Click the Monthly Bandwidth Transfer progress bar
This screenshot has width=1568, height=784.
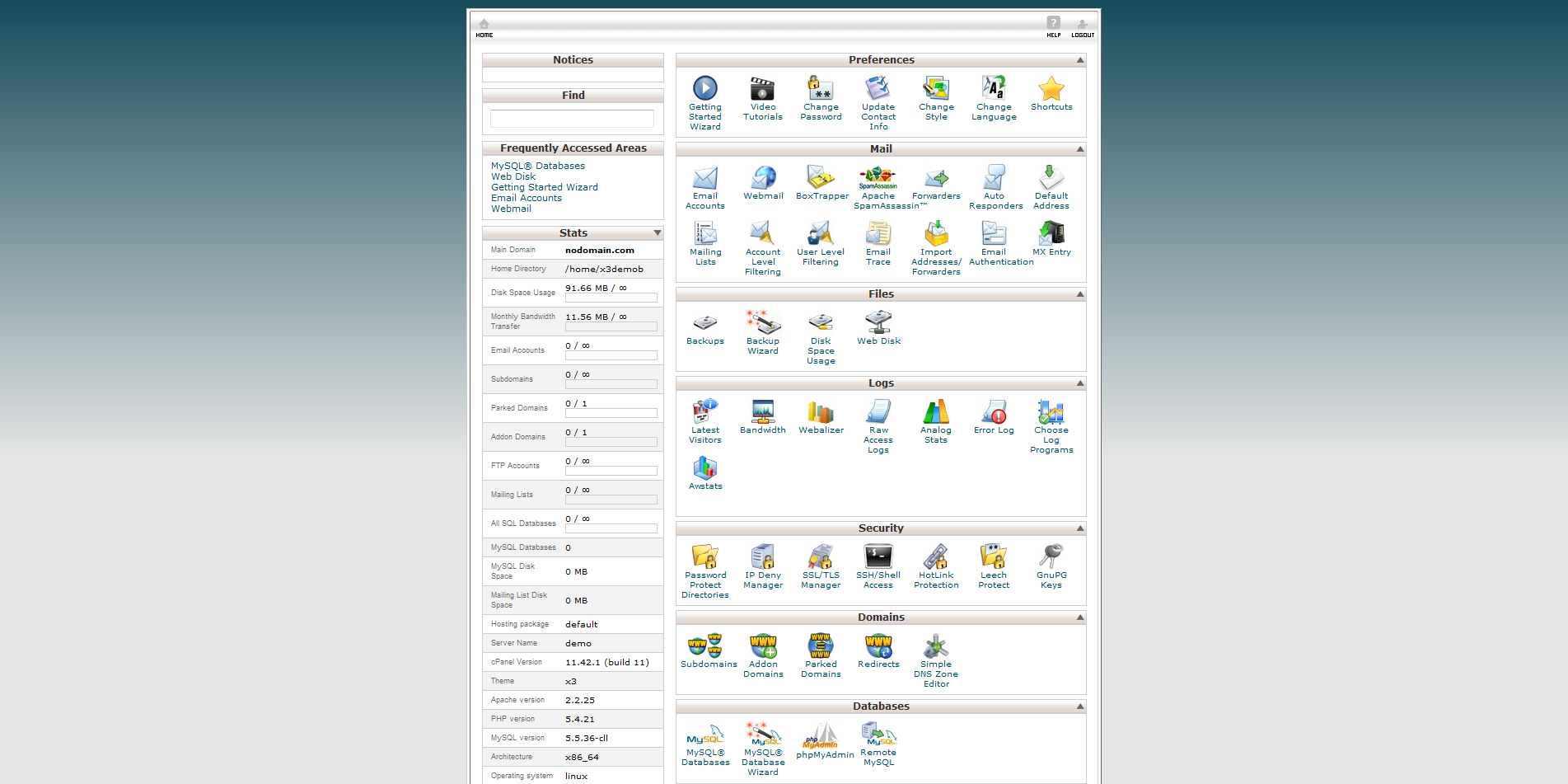tap(611, 326)
